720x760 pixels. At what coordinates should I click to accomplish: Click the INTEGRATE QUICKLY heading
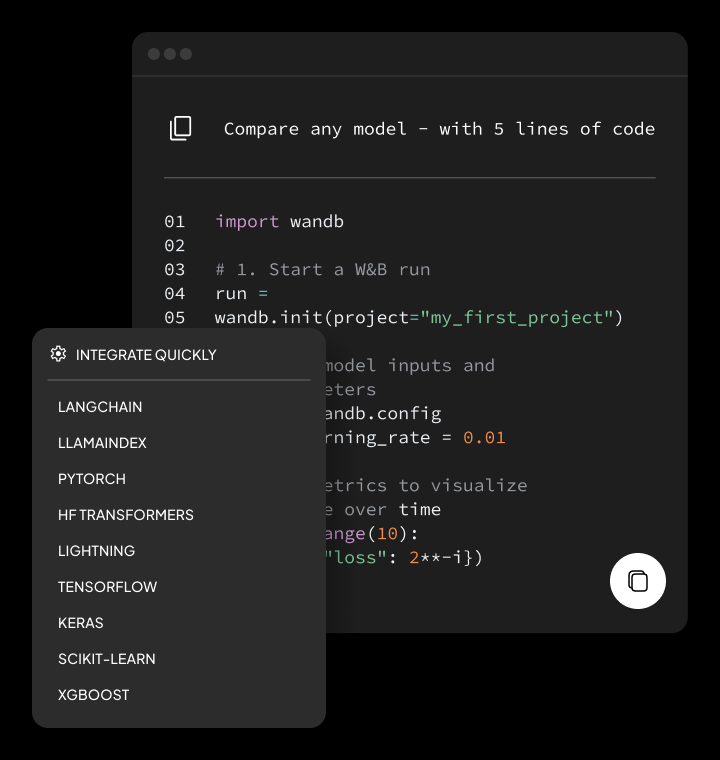[146, 355]
